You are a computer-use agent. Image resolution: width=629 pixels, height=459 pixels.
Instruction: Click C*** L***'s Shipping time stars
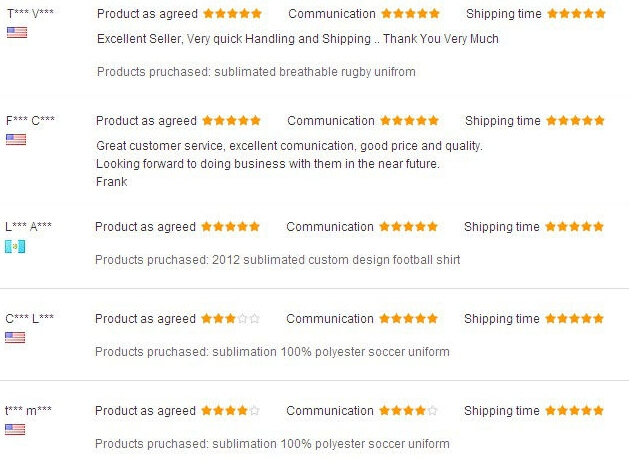pyautogui.click(x=574, y=319)
